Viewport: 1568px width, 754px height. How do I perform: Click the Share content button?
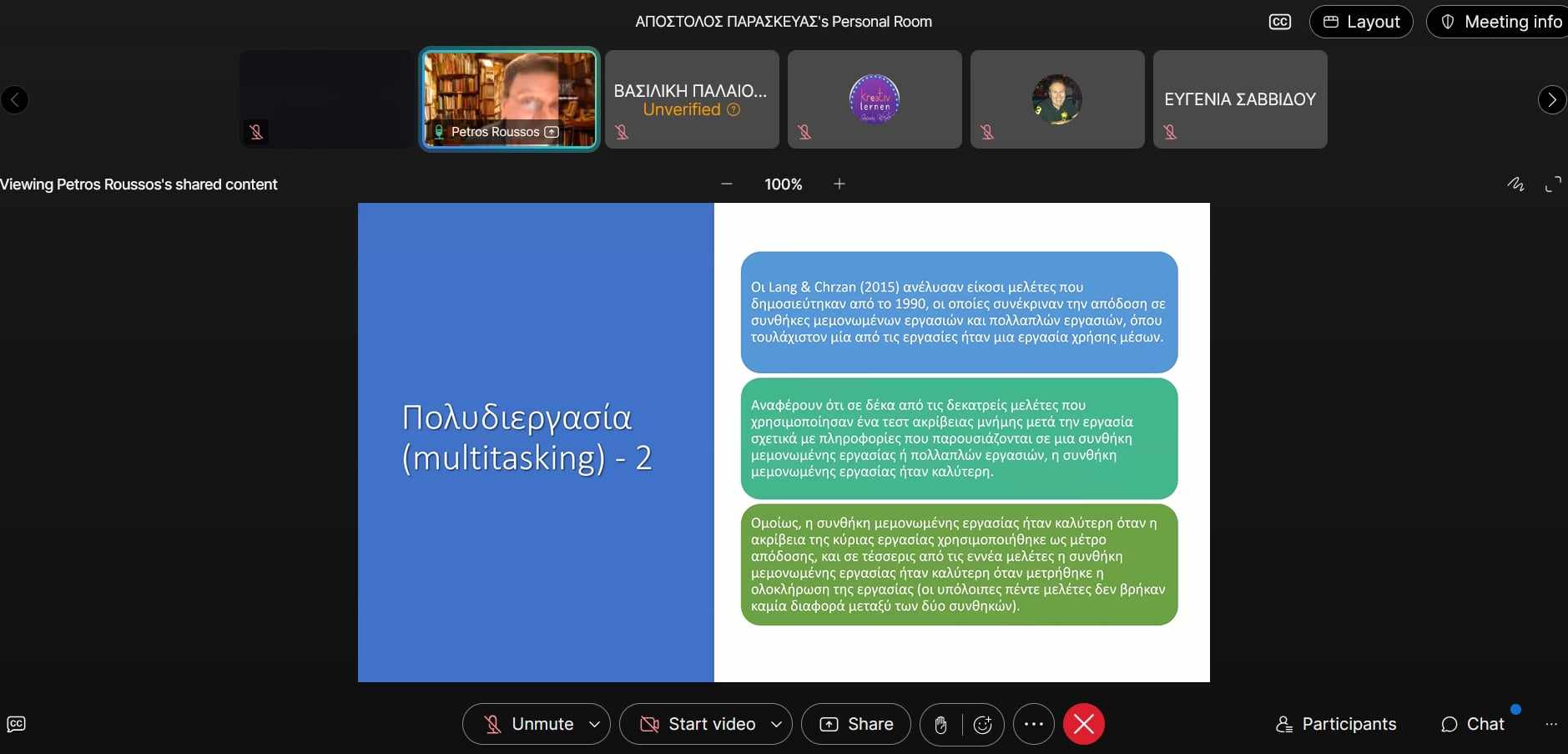pos(856,724)
